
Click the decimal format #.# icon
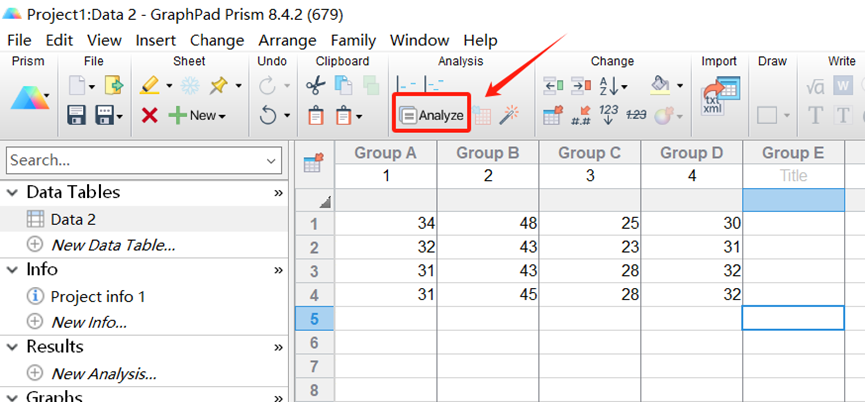tap(581, 116)
